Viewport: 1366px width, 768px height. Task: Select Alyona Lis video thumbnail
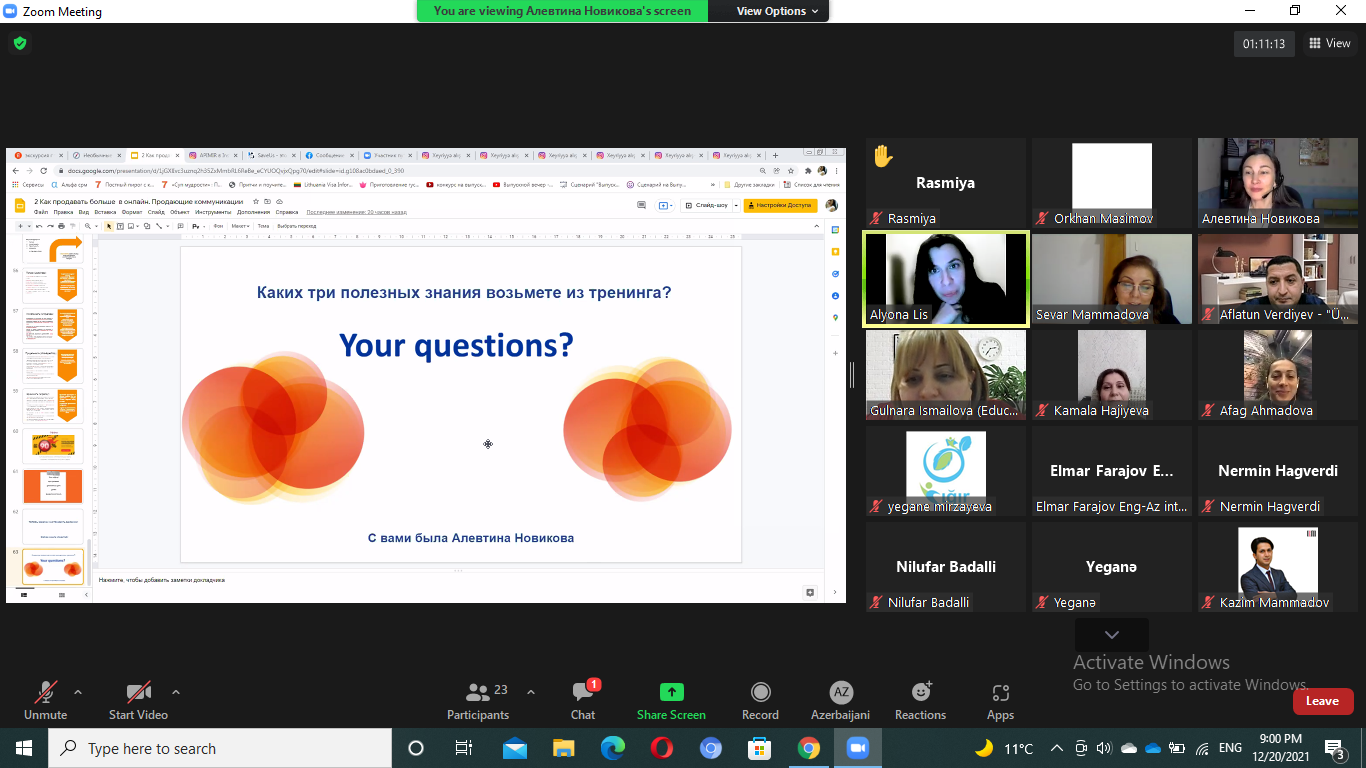[x=946, y=279]
